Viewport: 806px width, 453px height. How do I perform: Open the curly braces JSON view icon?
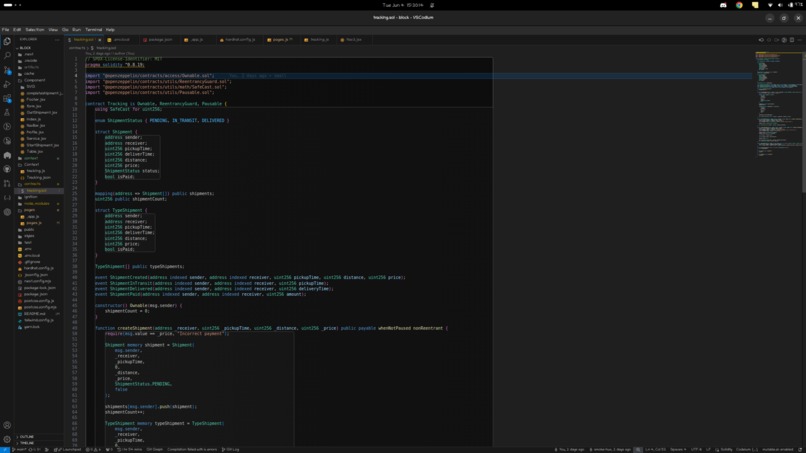(7, 197)
